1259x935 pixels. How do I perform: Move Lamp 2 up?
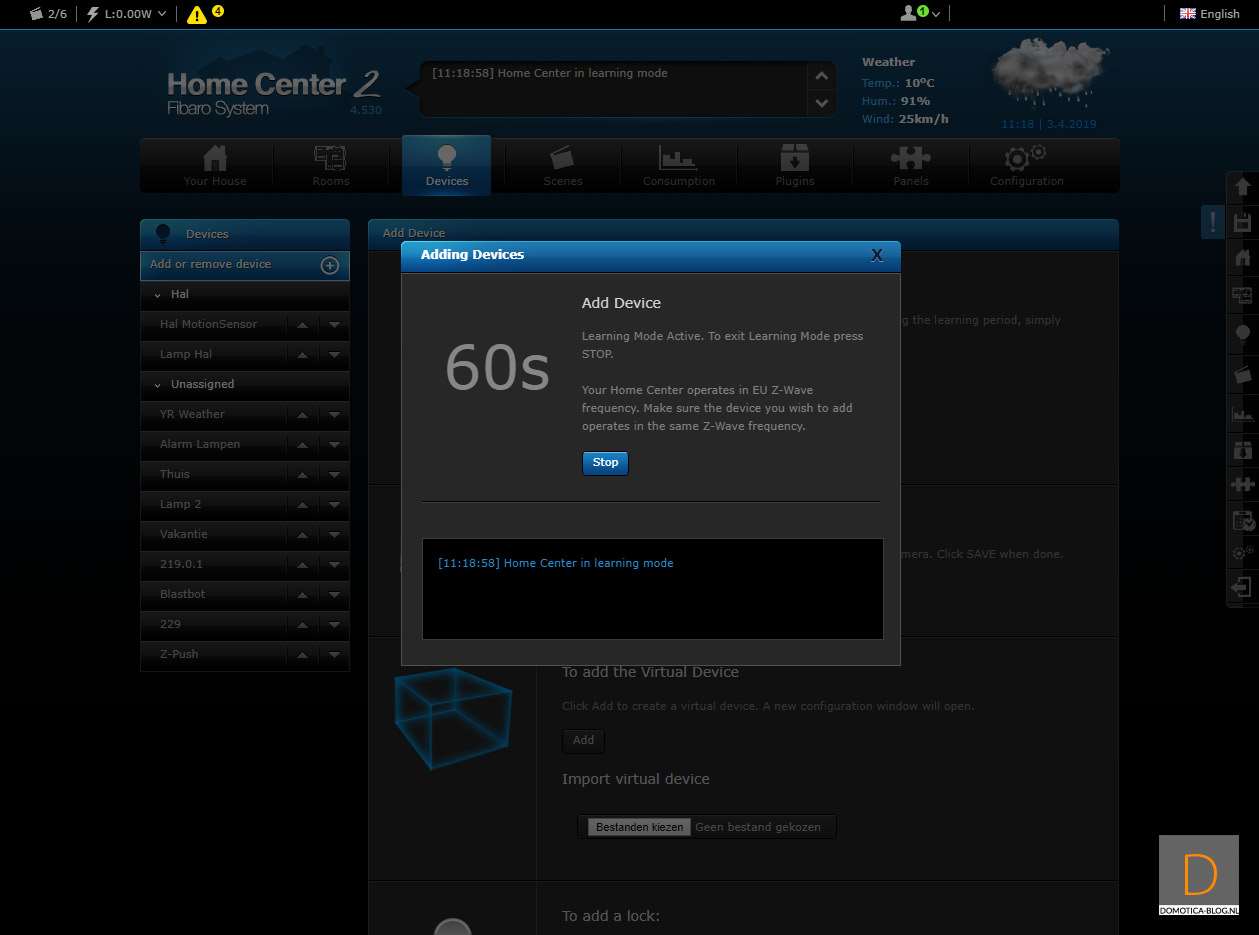point(302,504)
